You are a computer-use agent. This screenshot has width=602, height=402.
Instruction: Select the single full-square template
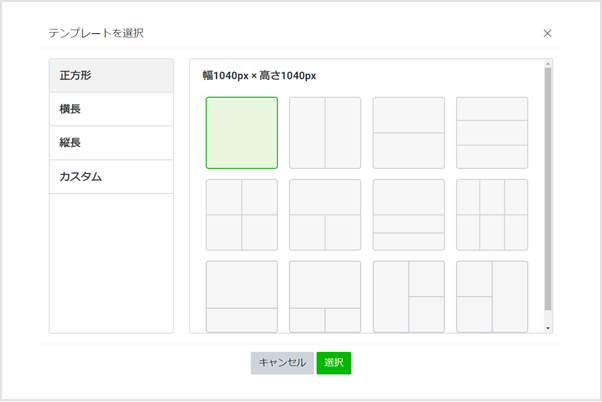242,133
